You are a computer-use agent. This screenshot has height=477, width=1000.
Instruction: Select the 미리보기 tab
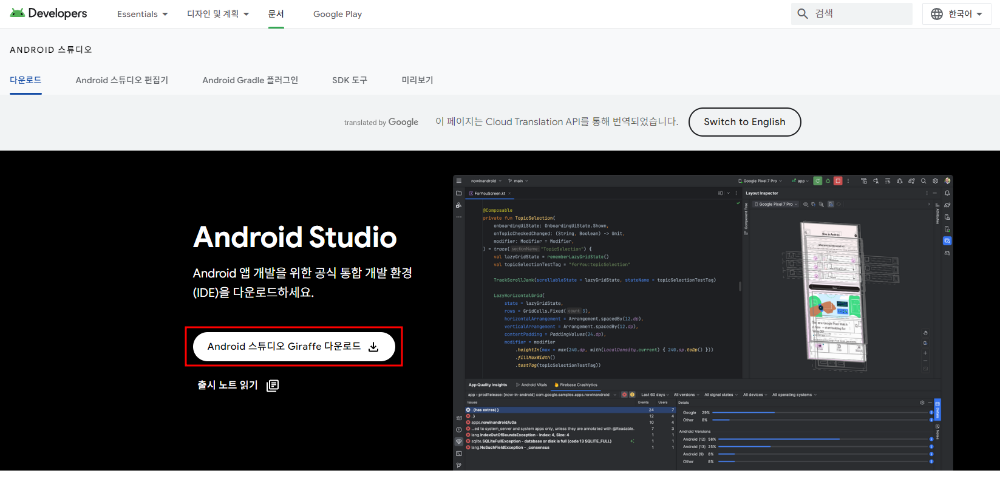417,80
